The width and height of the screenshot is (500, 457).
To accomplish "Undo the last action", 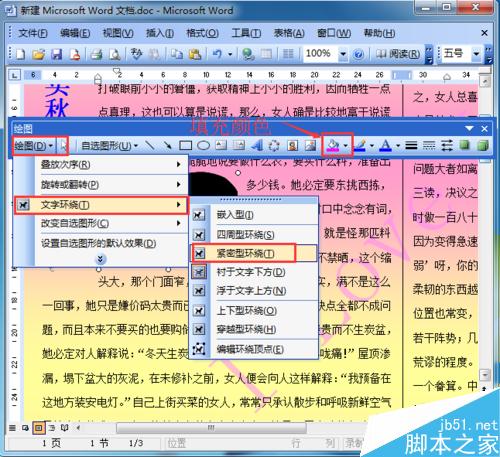I will pos(217,54).
